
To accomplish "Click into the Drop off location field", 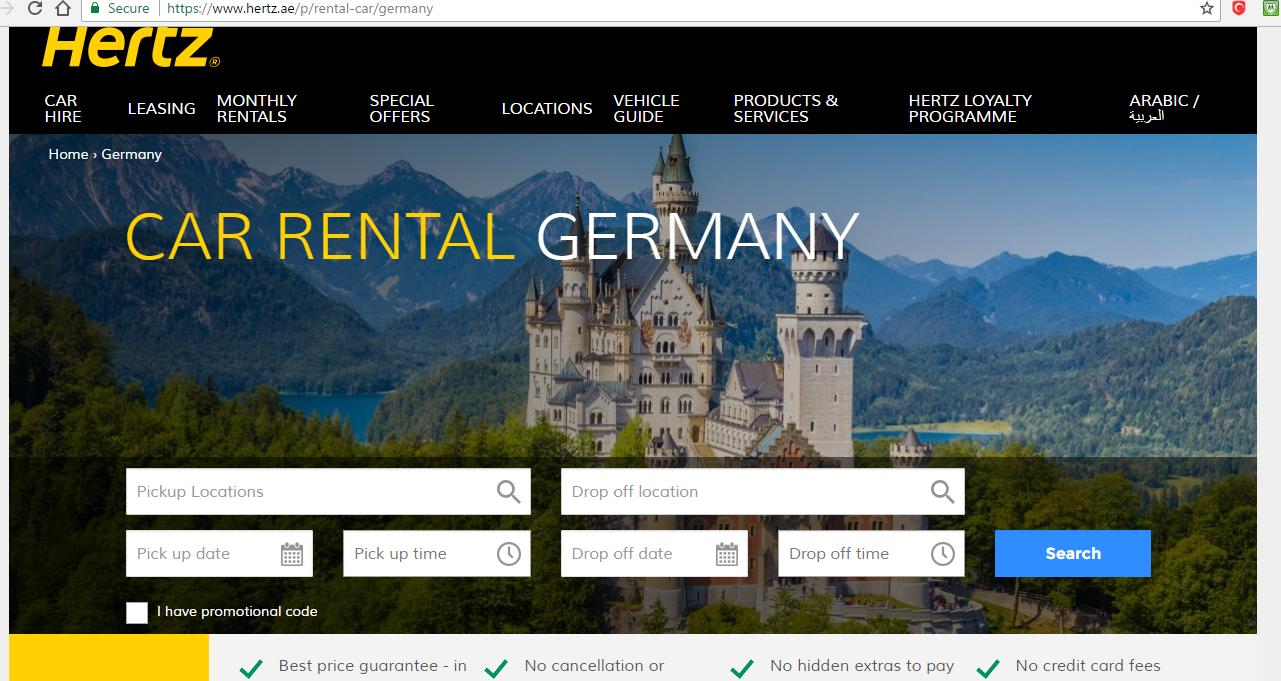I will pos(763,491).
